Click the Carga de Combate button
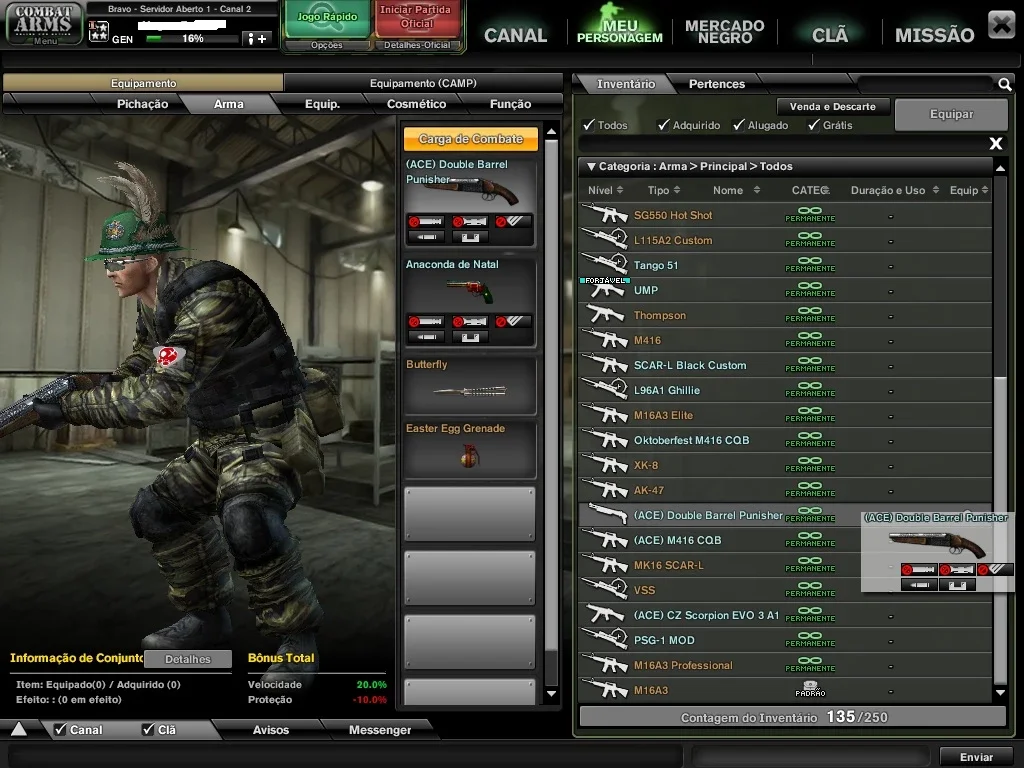 coord(471,138)
